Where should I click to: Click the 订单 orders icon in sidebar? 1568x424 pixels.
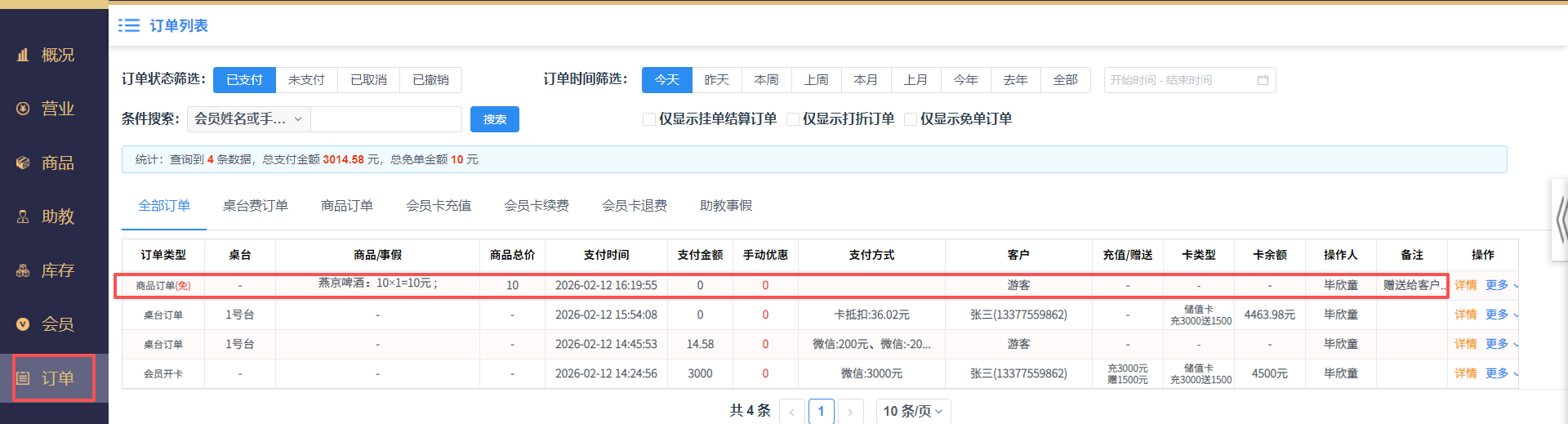coord(23,378)
